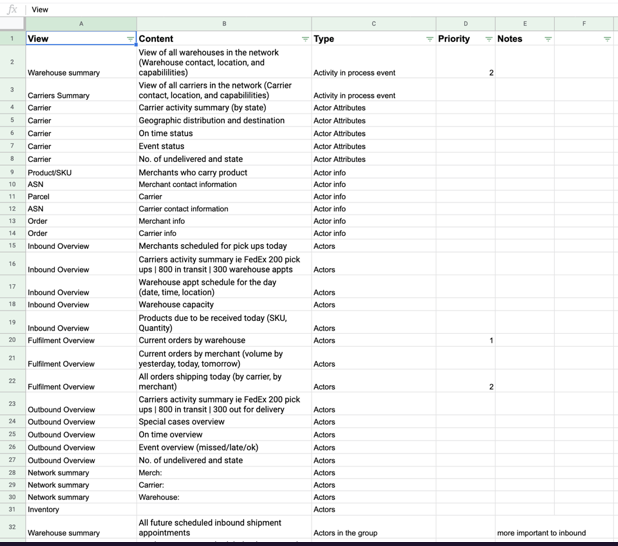Select row 32 header number
Image resolution: width=618 pixels, height=546 pixels.
12,527
